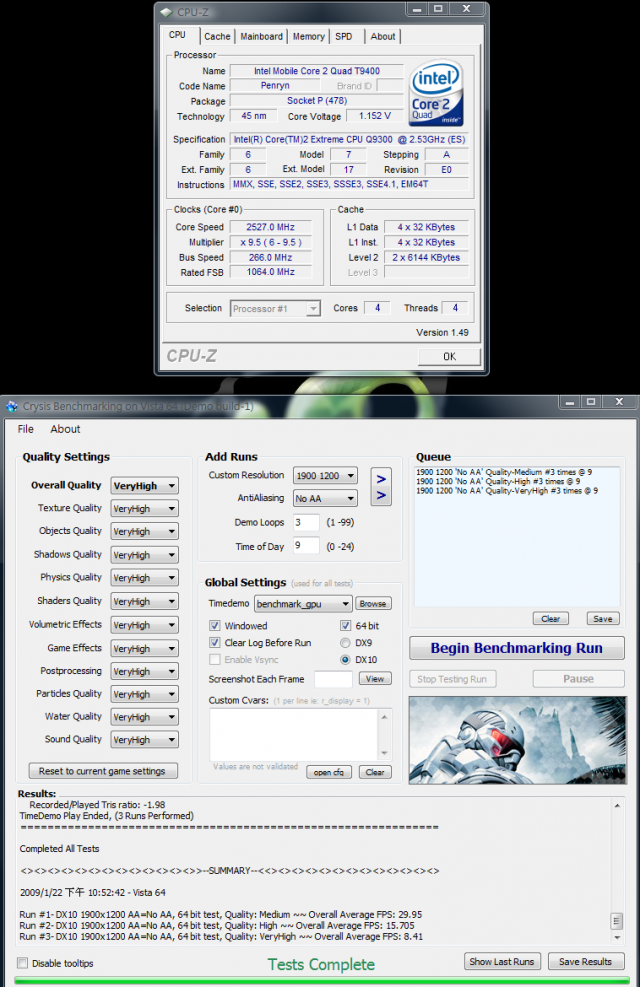
Task: Click the Intel Core 2 Quad logo
Action: (x=437, y=93)
